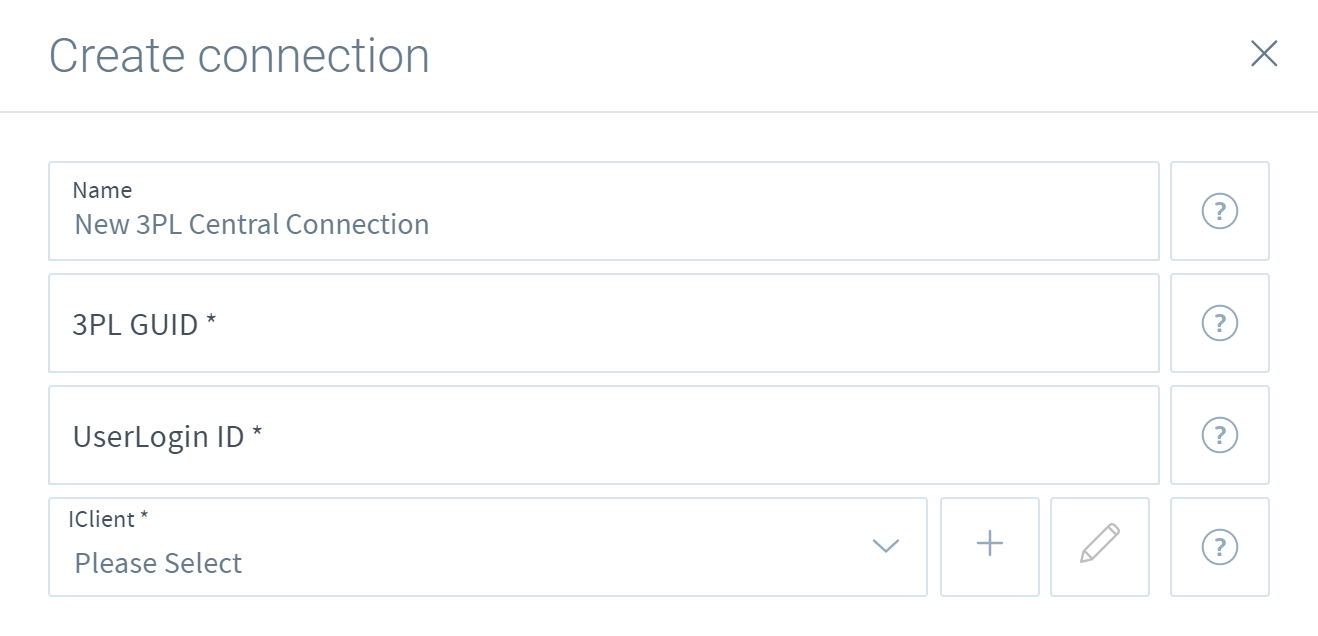Click the UserLogin ID * label text
The width and height of the screenshot is (1318, 636).
pyautogui.click(x=168, y=437)
